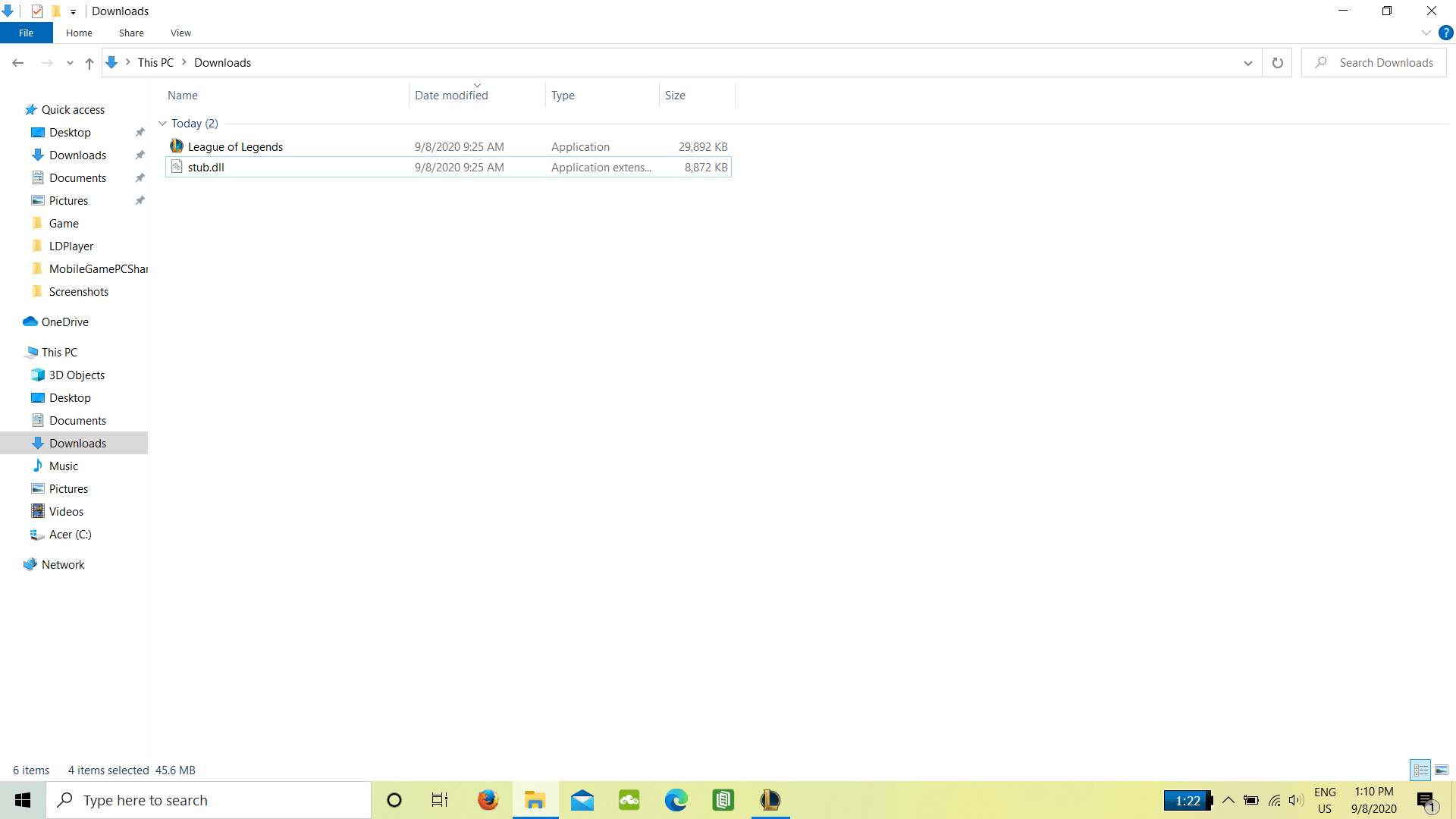Click in the Search Downloads box
The height and width of the screenshot is (819, 1456).
pos(1373,63)
